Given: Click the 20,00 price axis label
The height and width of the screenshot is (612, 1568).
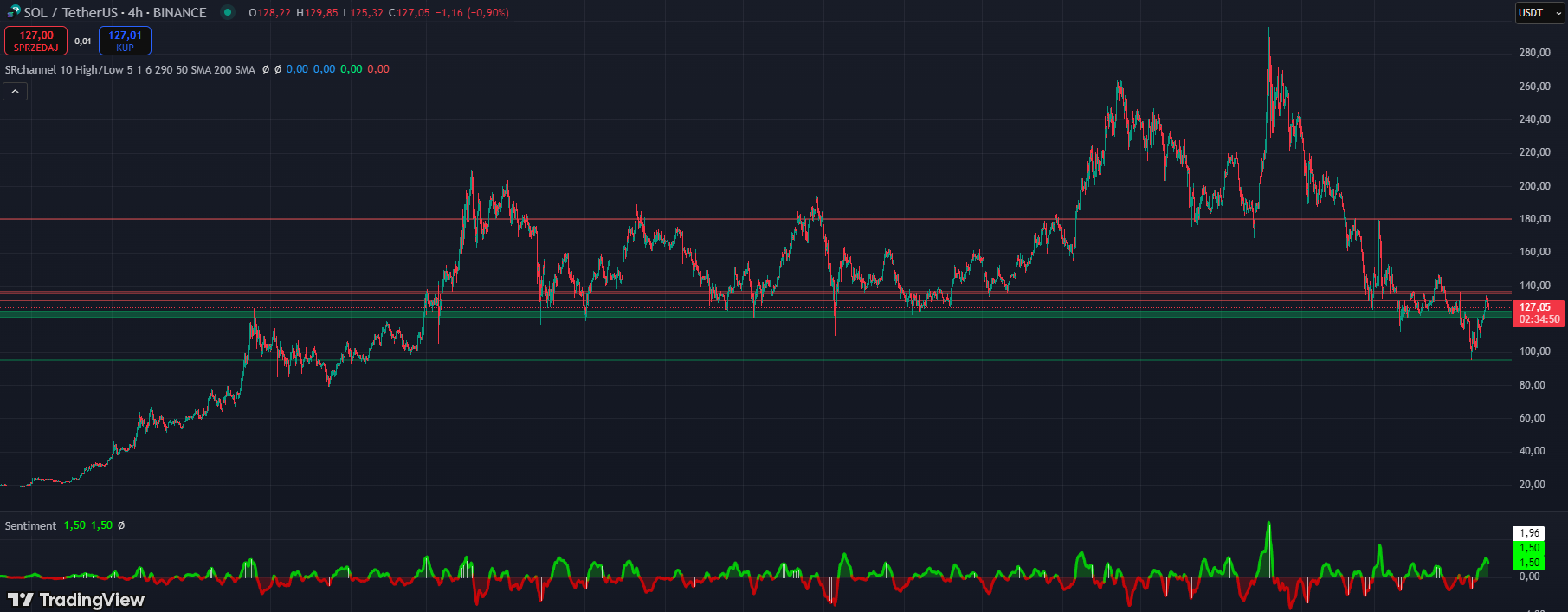Looking at the screenshot, I should click(x=1532, y=485).
